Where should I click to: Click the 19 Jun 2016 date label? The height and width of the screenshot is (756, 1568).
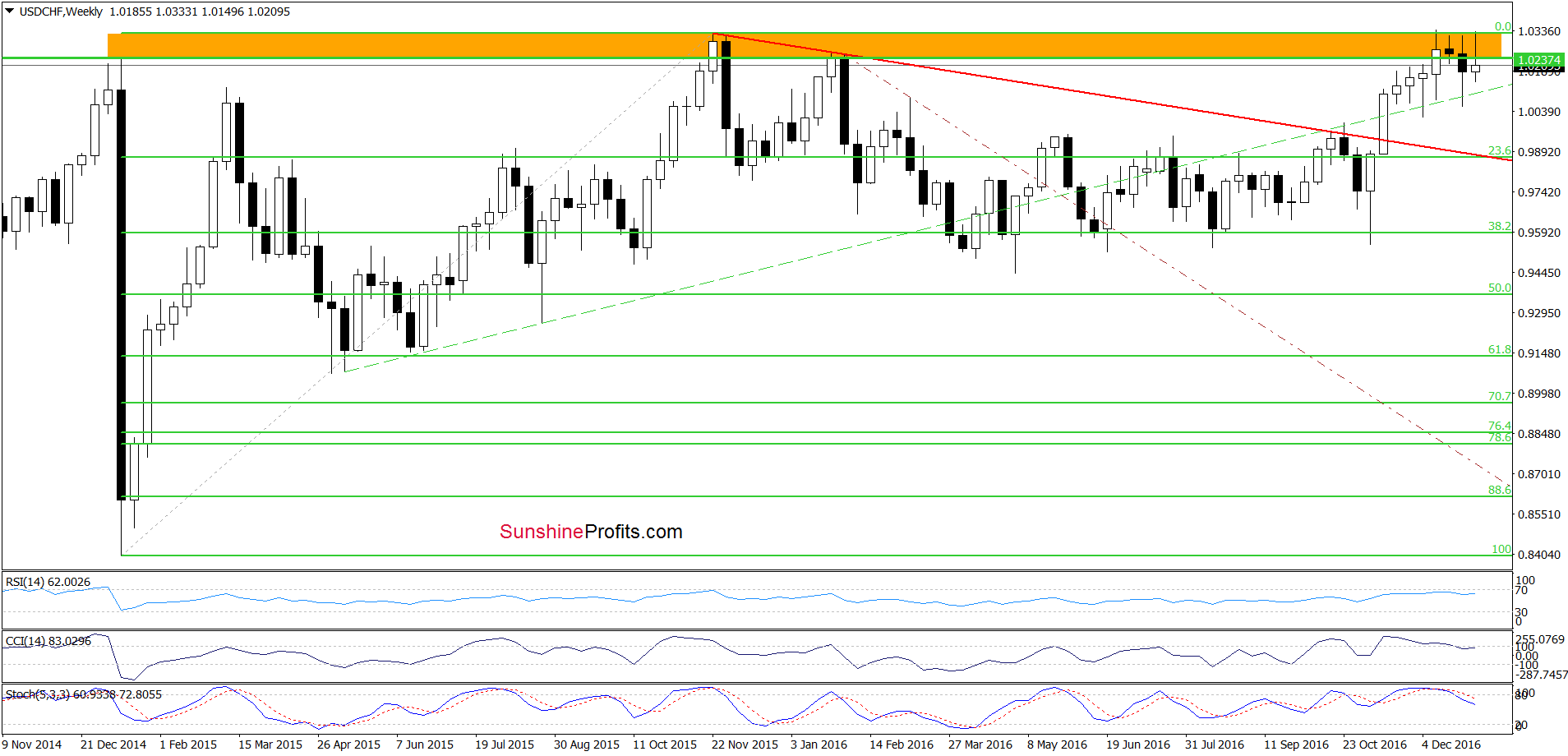click(1138, 744)
